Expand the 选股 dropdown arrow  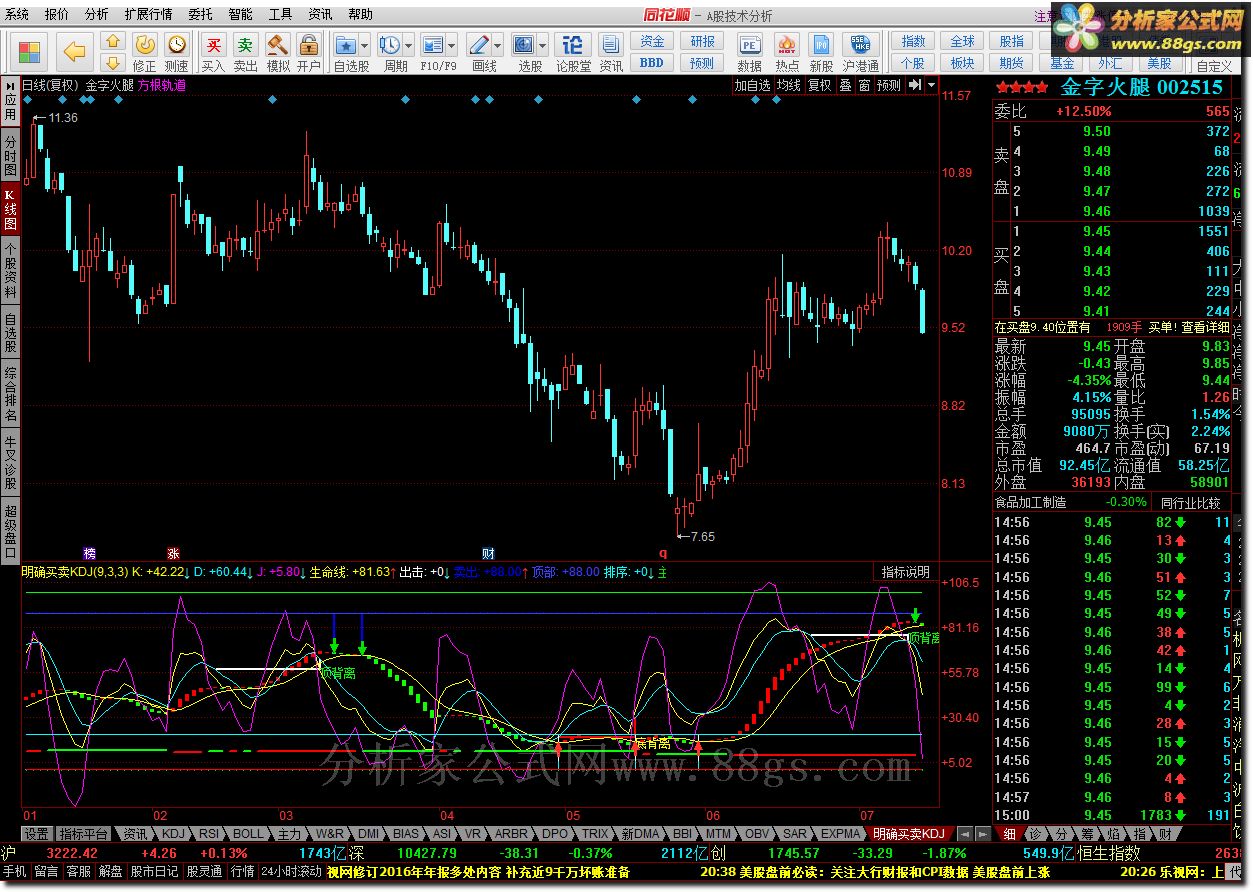click(x=543, y=45)
